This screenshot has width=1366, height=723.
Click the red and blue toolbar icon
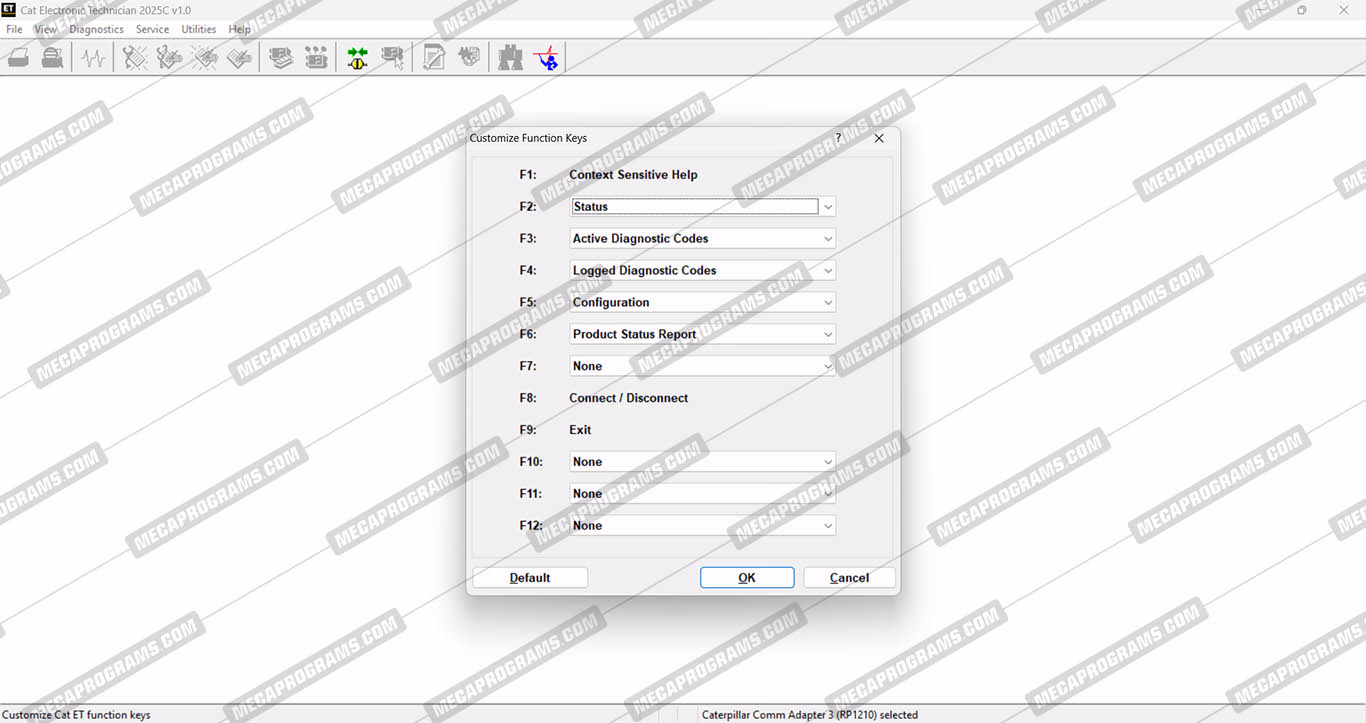tap(546, 59)
